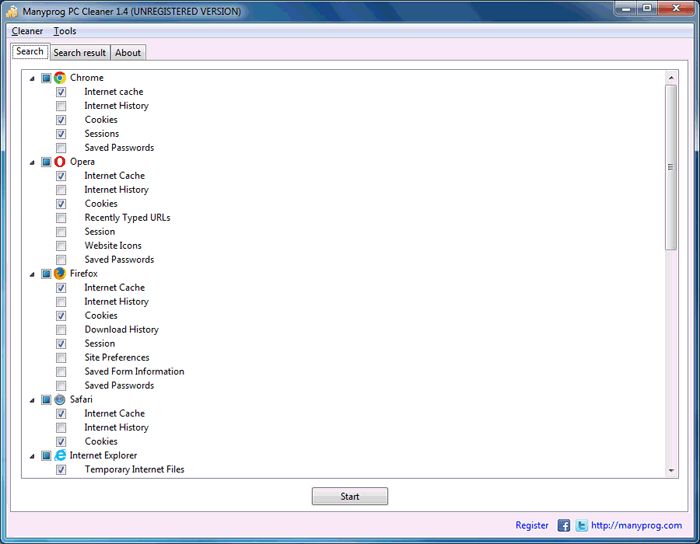
Task: Select the Search tab
Action: (30, 51)
